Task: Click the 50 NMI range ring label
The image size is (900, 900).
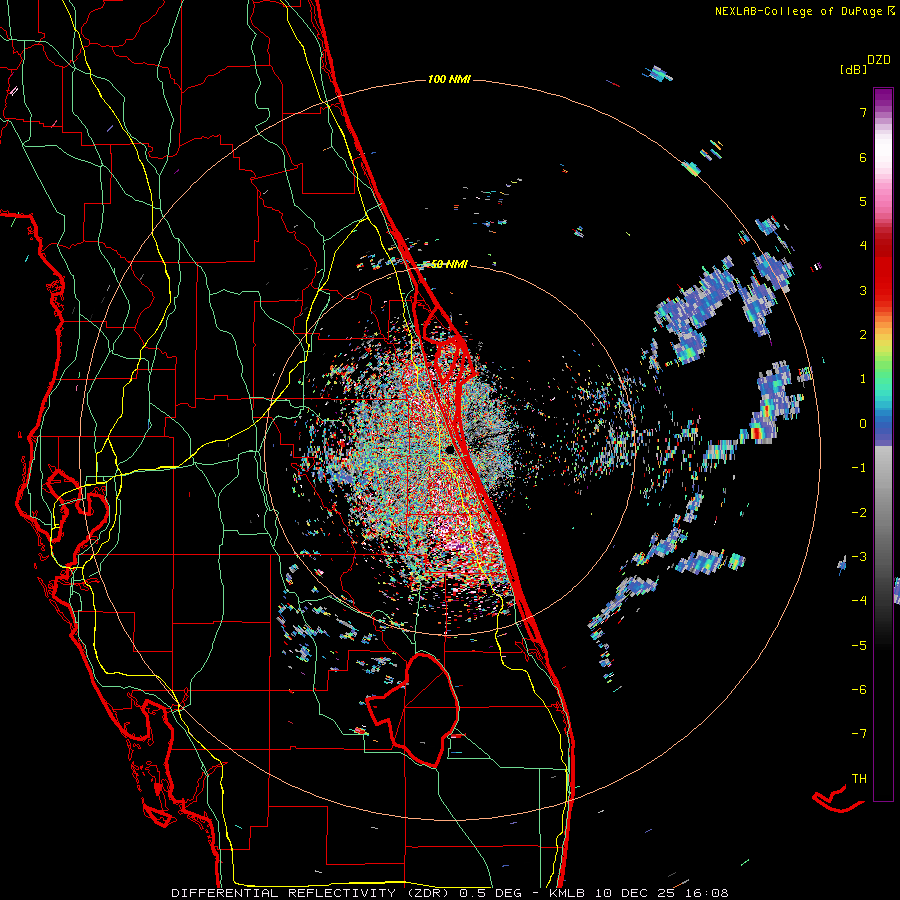Action: pos(449,264)
